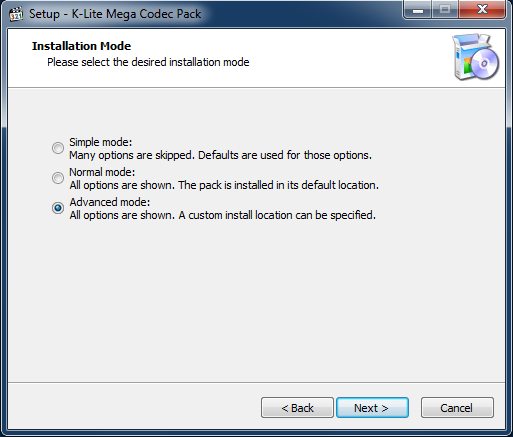The width and height of the screenshot is (513, 437).
Task: Go back with the < Back button
Action: [x=297, y=408]
